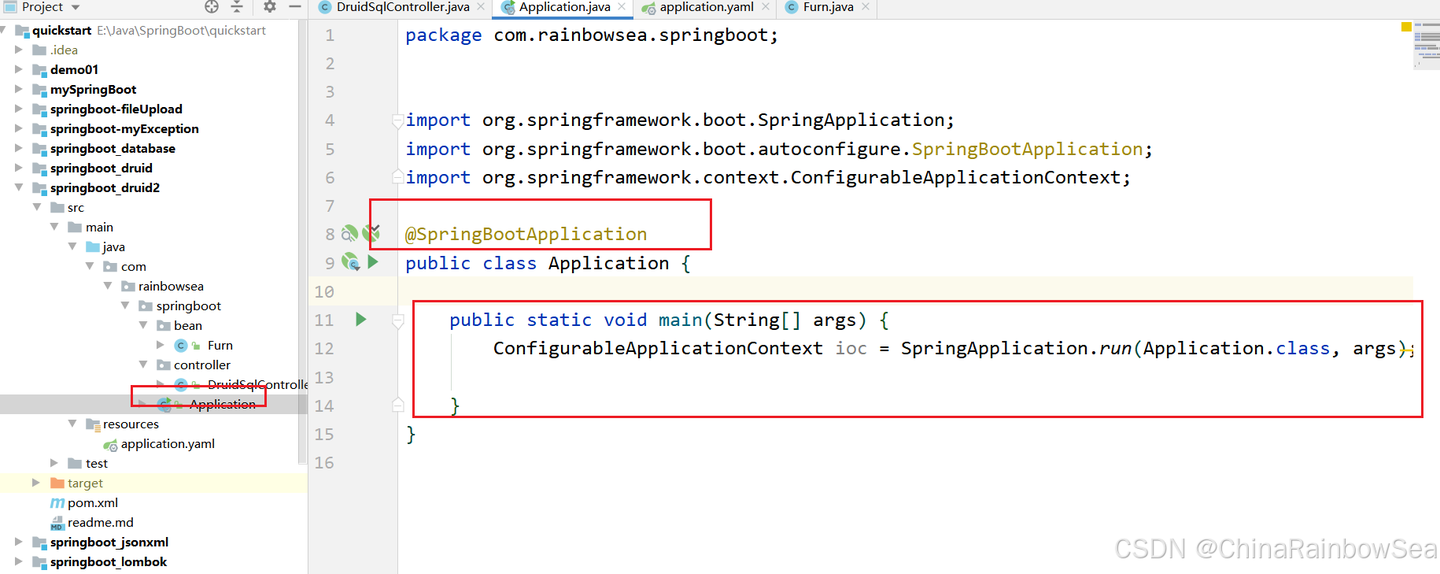Fold the main method at line 11
The image size is (1440, 574).
pyautogui.click(x=398, y=320)
